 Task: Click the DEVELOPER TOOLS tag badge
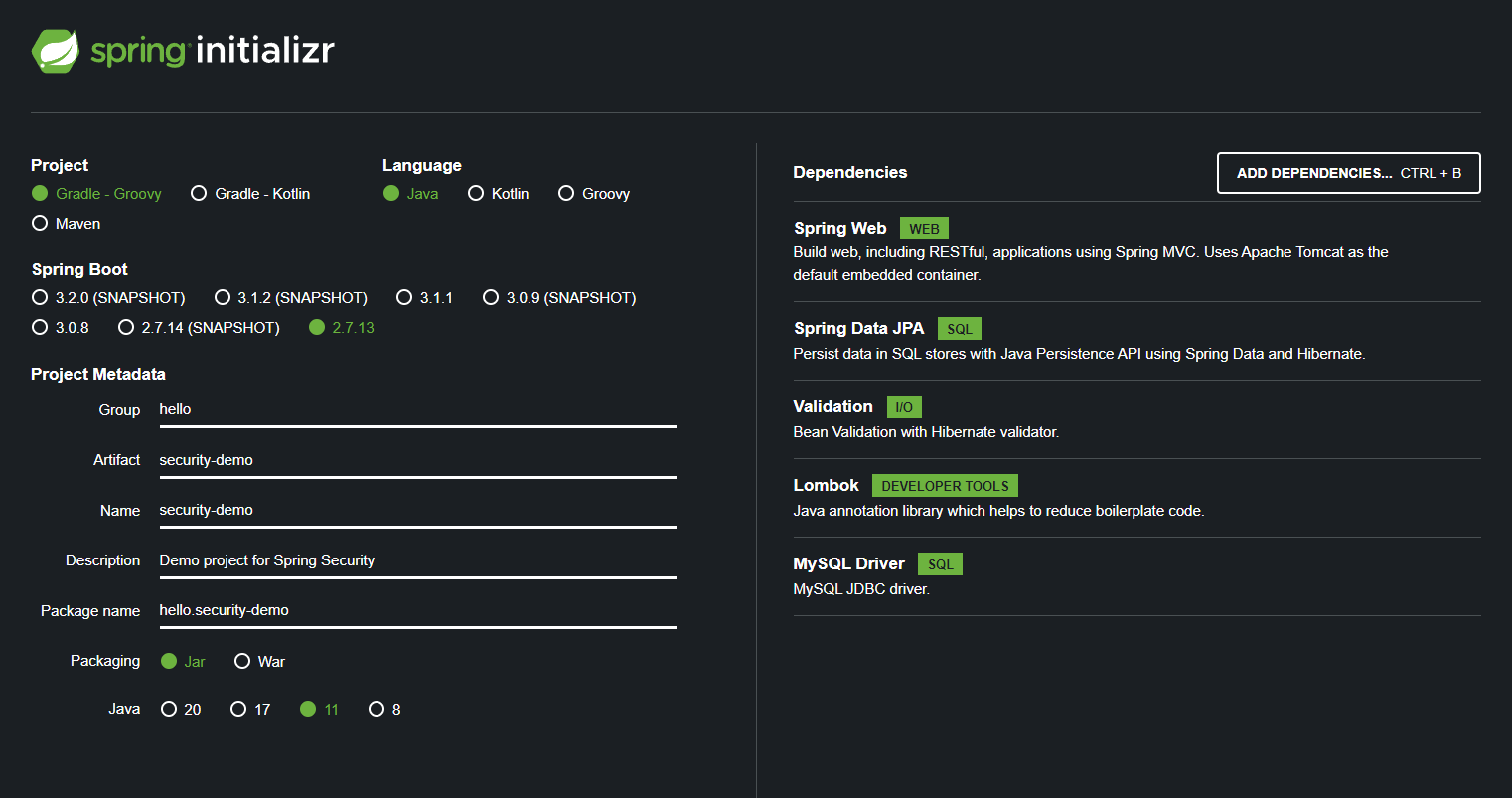pyautogui.click(x=945, y=486)
